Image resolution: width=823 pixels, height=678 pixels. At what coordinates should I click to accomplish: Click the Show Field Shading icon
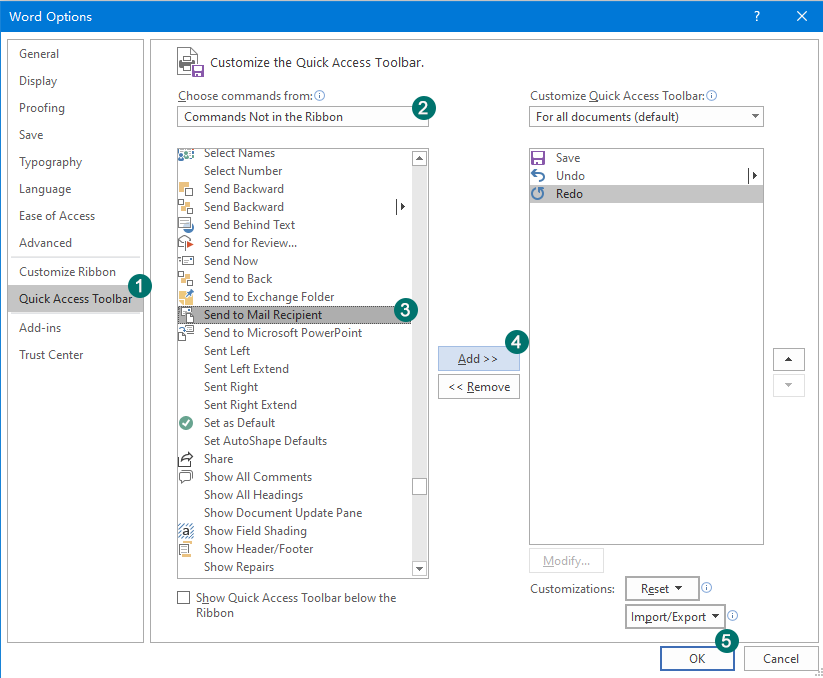186,531
